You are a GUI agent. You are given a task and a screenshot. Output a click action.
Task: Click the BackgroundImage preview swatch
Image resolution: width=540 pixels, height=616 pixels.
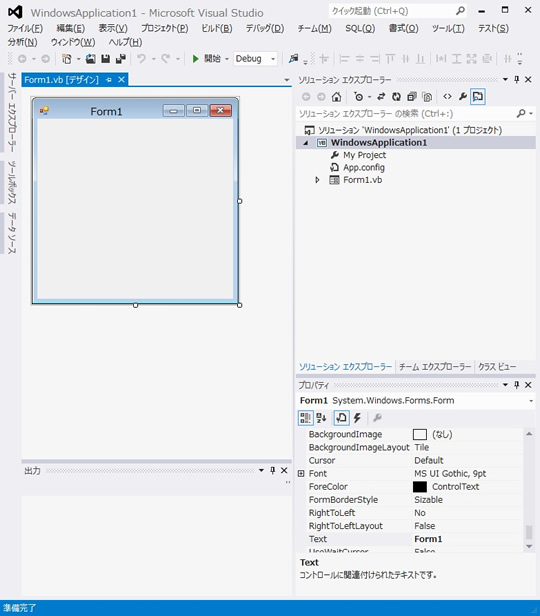(x=420, y=434)
